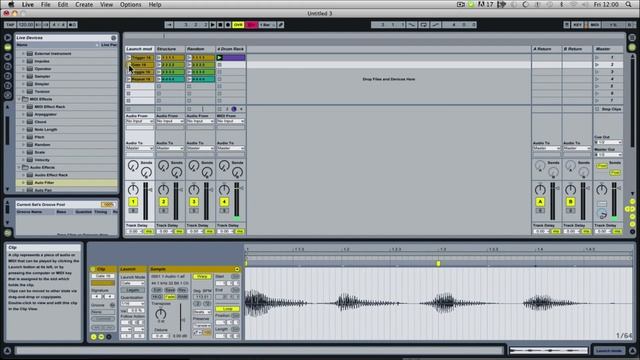
Task: Collapse the MIDI Effects folder
Action: pyautogui.click(x=19, y=99)
